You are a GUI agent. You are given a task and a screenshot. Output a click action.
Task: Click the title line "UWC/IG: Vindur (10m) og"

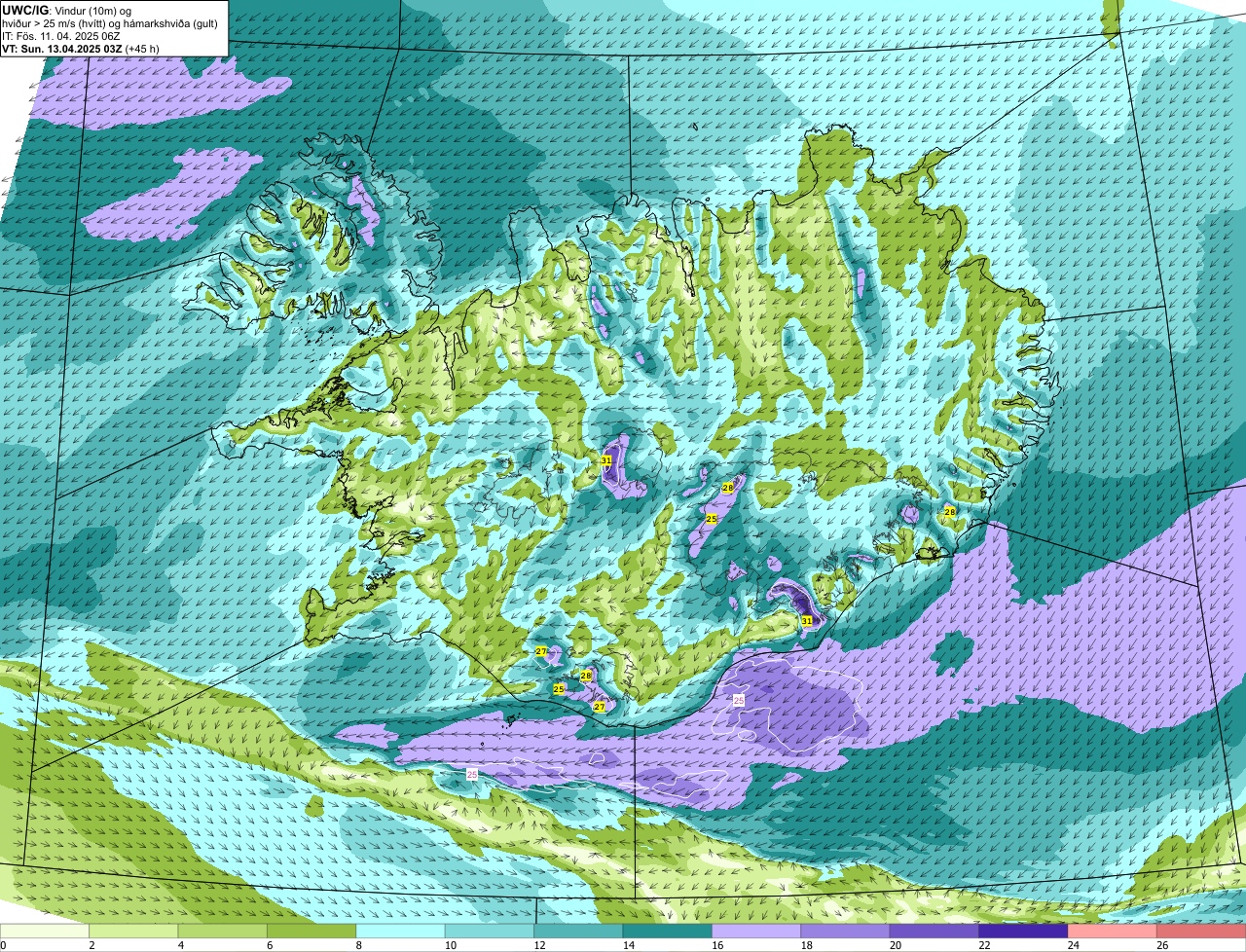[67, 11]
